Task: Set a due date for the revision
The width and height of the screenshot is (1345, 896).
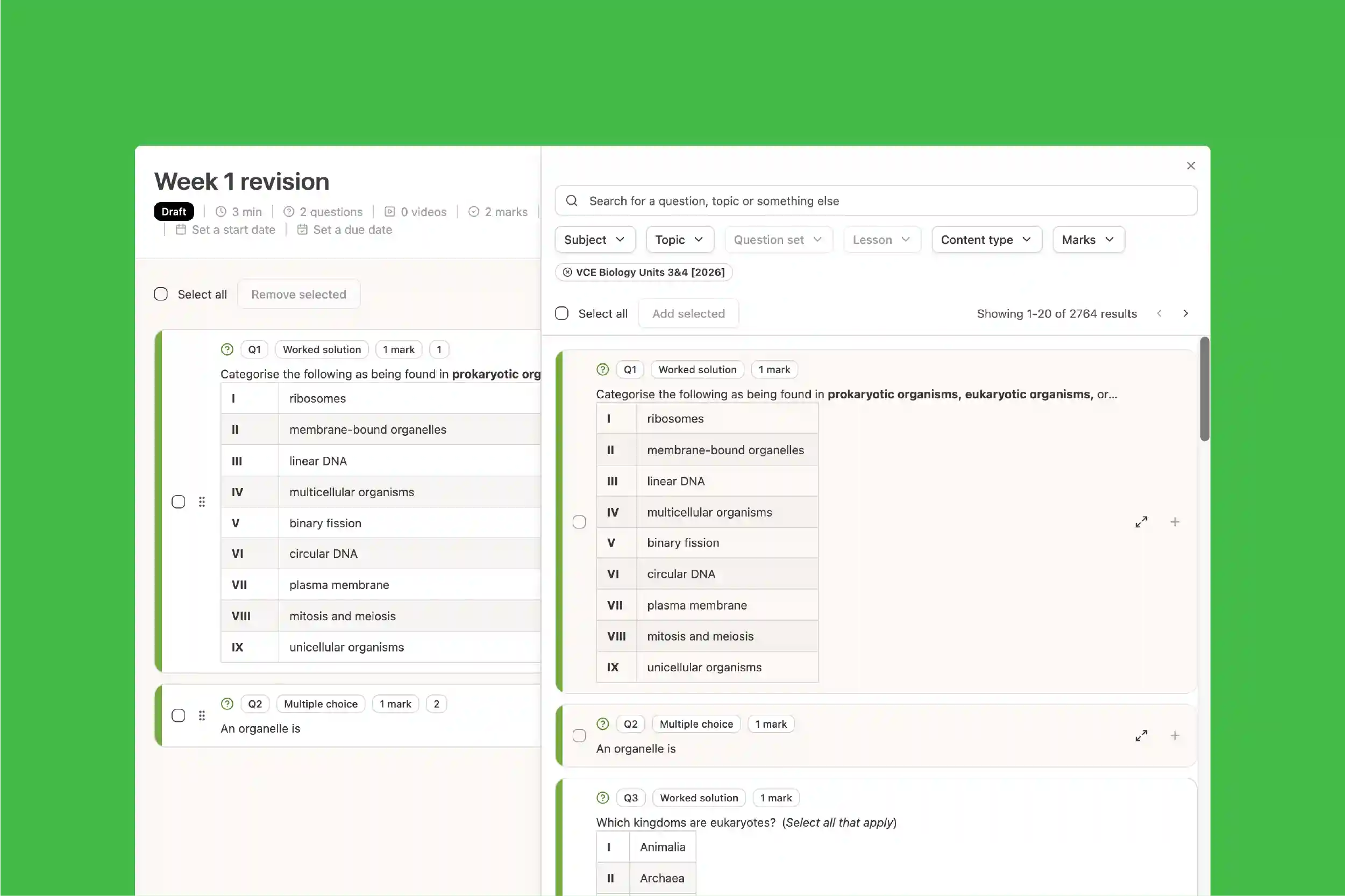Action: point(345,229)
